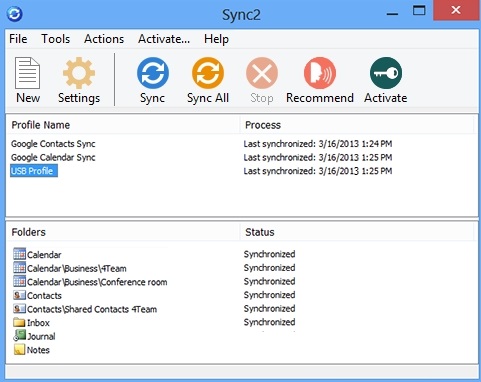Click the Conference room calendar icon
The image size is (481, 382).
[x=19, y=281]
